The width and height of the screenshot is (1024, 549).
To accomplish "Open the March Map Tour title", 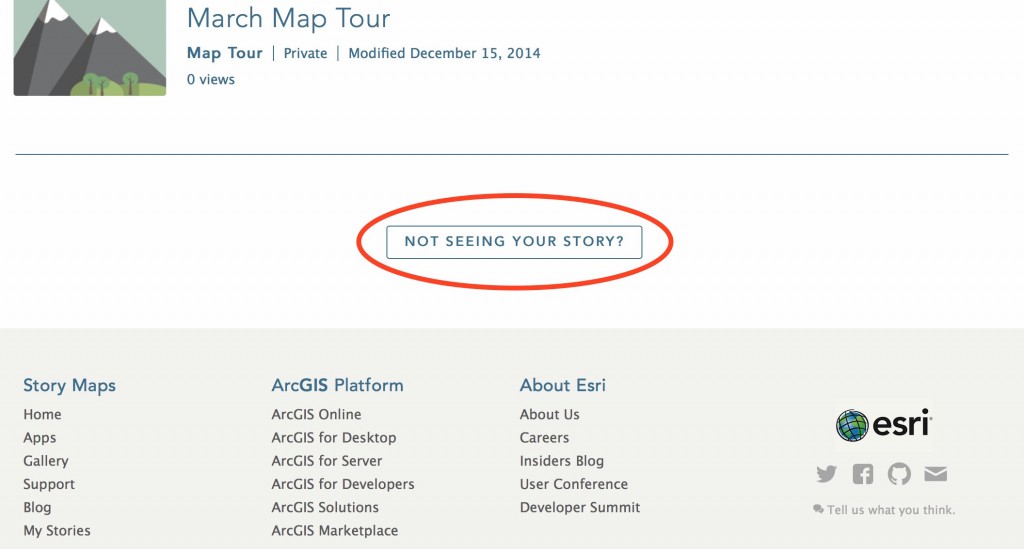I will 288,18.
